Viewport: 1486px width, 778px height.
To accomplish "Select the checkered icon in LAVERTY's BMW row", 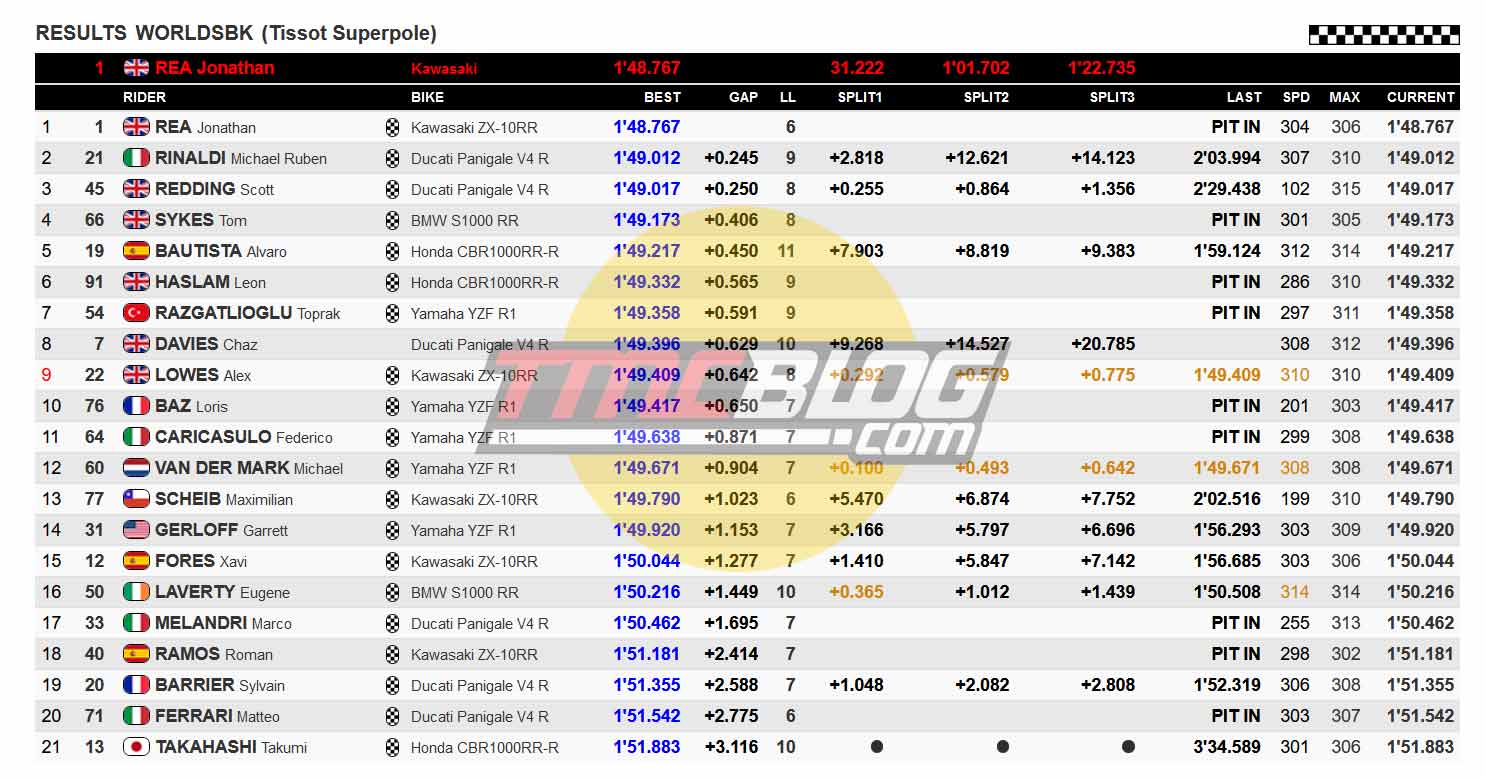I will coord(392,592).
